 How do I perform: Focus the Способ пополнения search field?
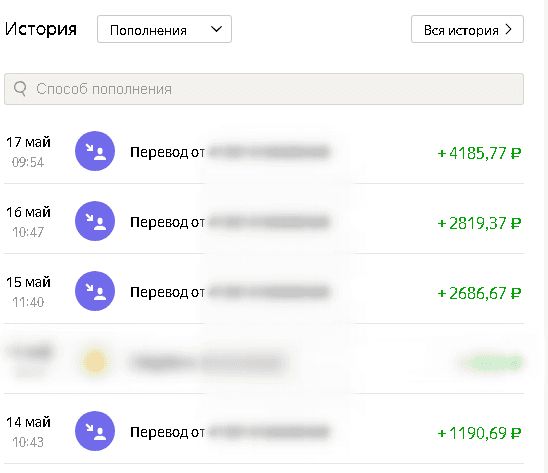pos(264,89)
